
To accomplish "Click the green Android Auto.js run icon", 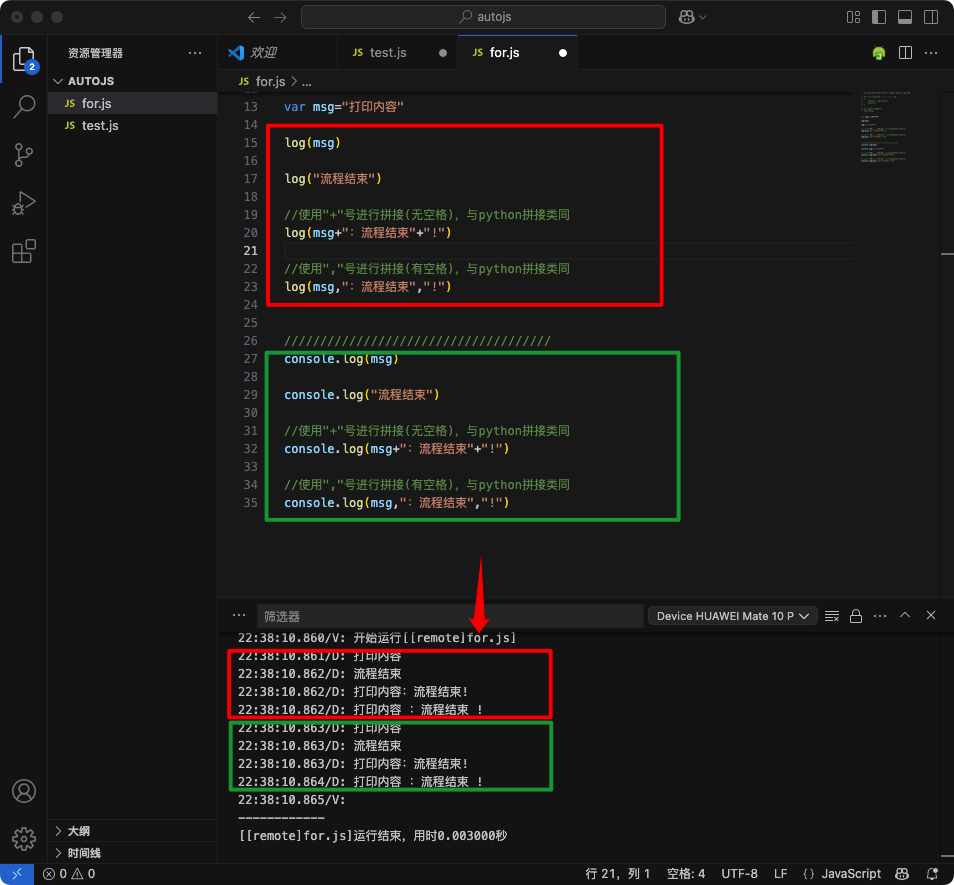I will point(879,53).
